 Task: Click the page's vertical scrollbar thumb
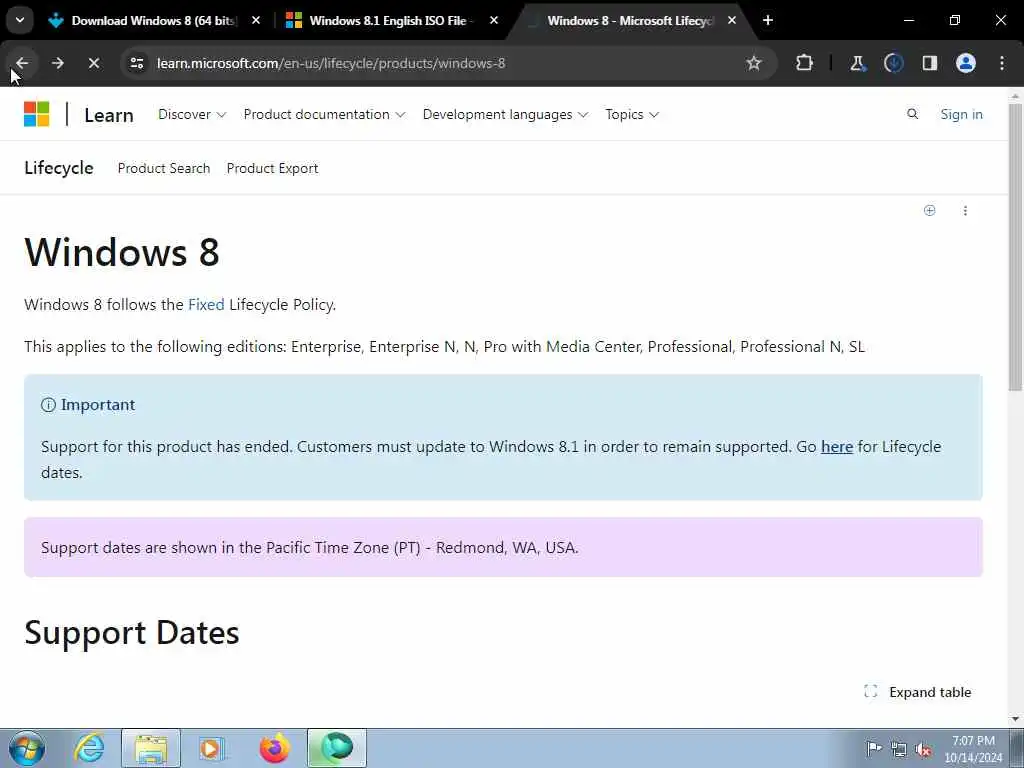(x=1015, y=247)
